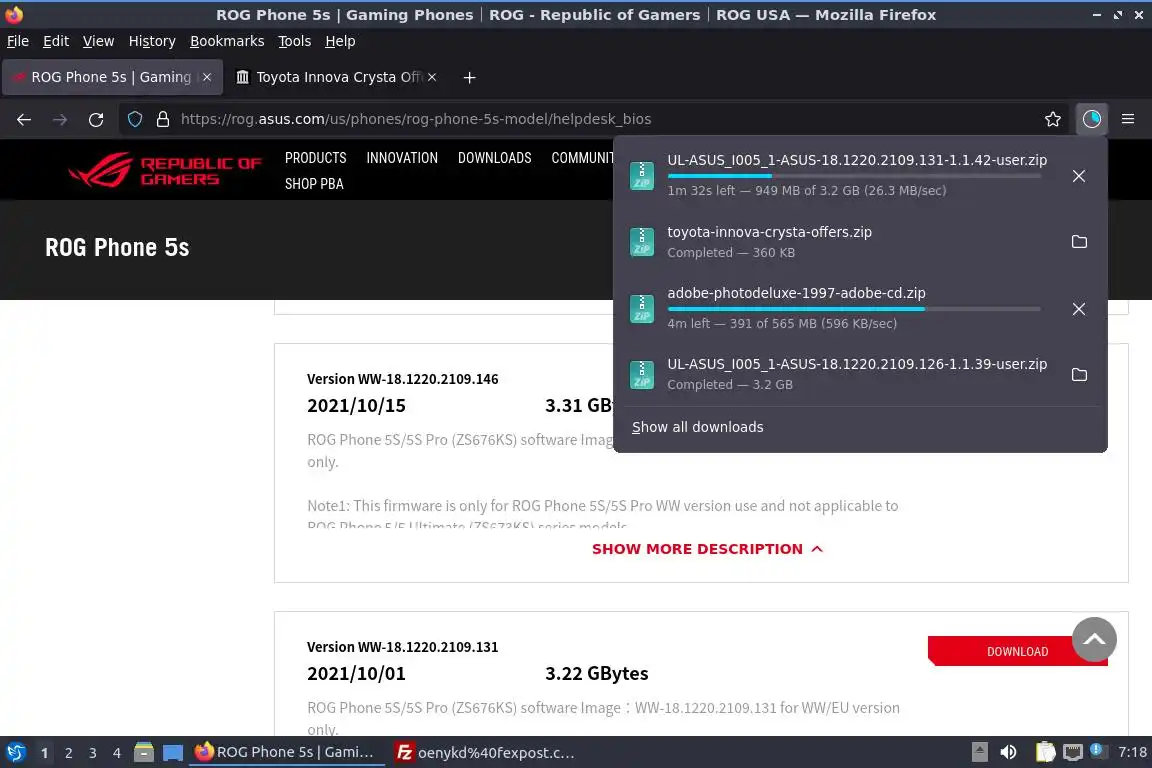Image resolution: width=1152 pixels, height=768 pixels.
Task: Open the File menu
Action: [18, 41]
